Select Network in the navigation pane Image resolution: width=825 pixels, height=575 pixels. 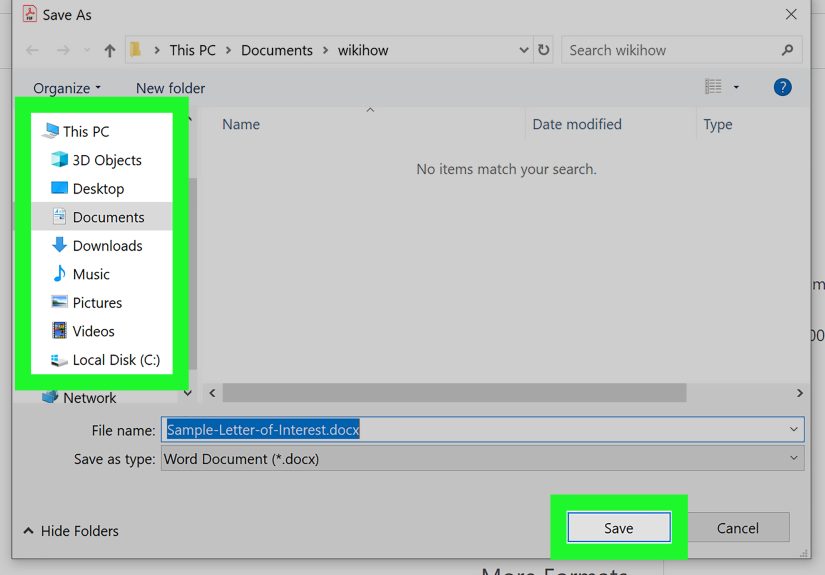(89, 398)
